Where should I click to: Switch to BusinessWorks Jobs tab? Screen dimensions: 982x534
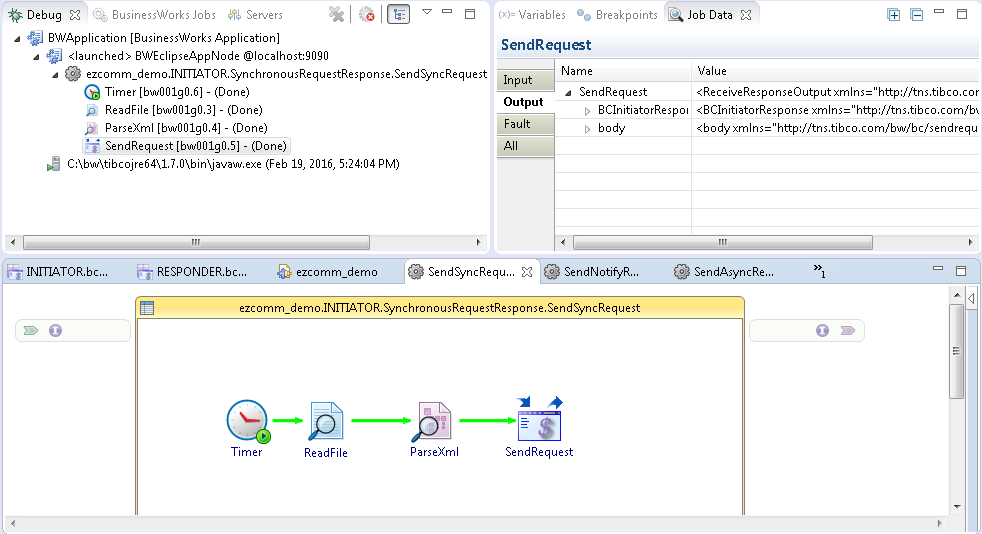pyautogui.click(x=155, y=14)
